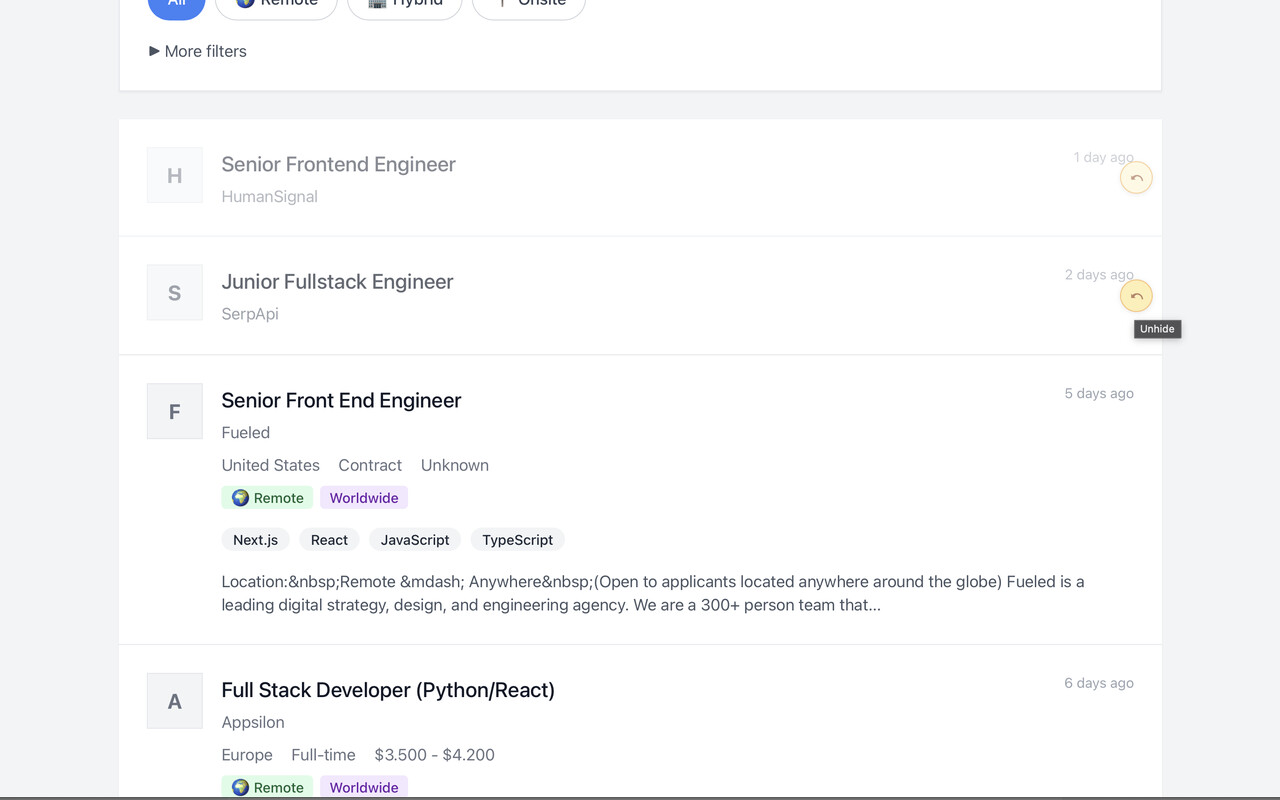Unhide the SerpApi Junior Fullstack Engineer job
1280x800 pixels.
(1136, 296)
